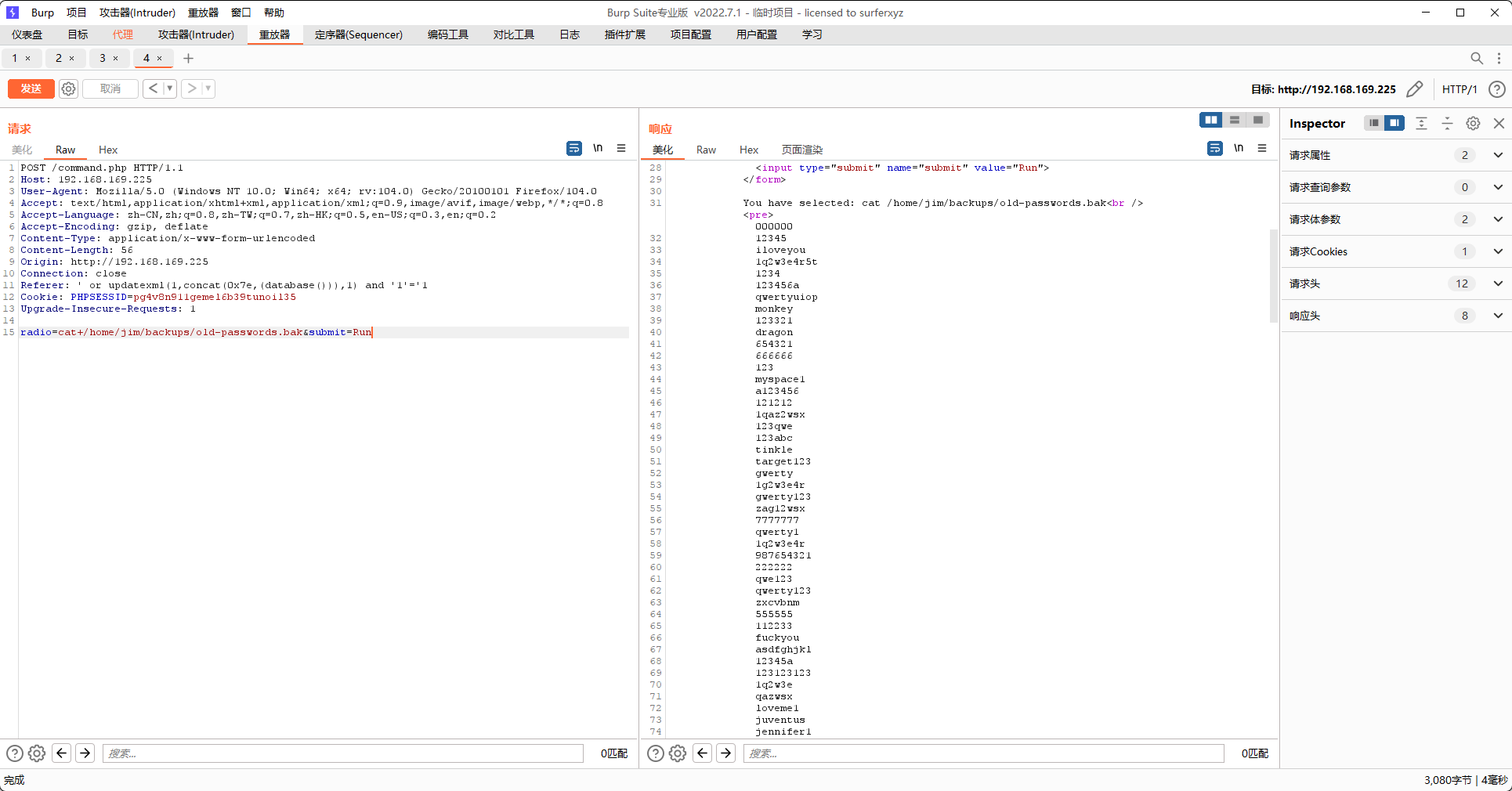Open the 项目 menu

[x=77, y=13]
